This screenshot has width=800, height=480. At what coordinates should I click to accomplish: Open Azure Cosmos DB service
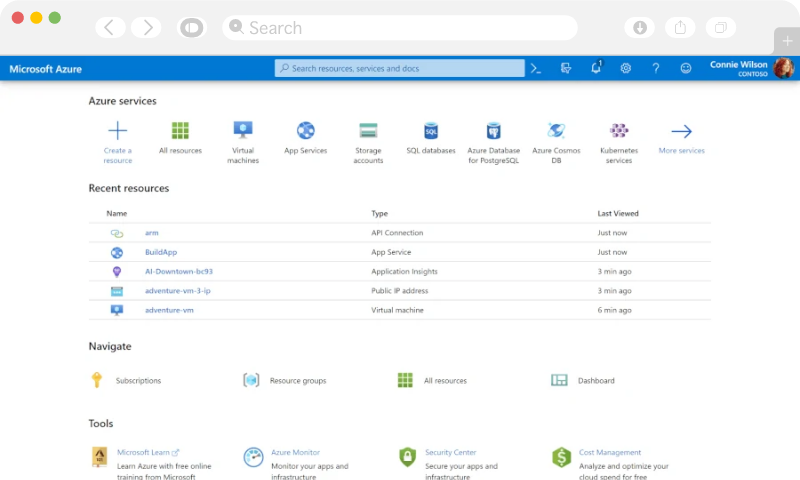click(x=556, y=131)
